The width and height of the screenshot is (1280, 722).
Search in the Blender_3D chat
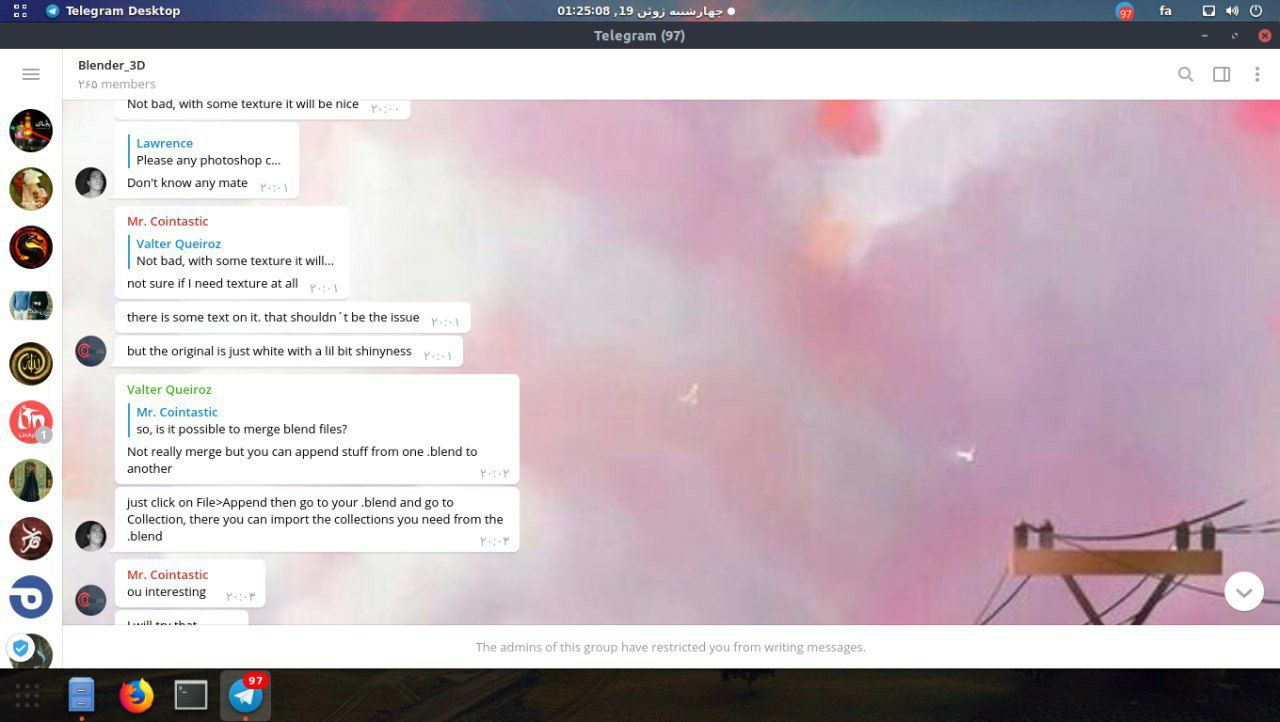1185,74
